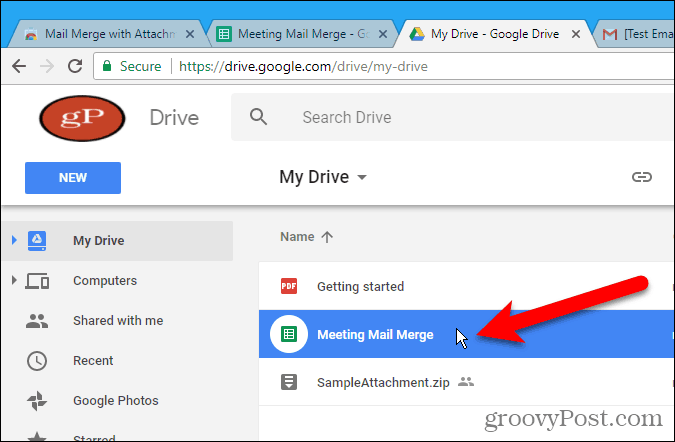Click the browser forward arrow

tap(47, 66)
